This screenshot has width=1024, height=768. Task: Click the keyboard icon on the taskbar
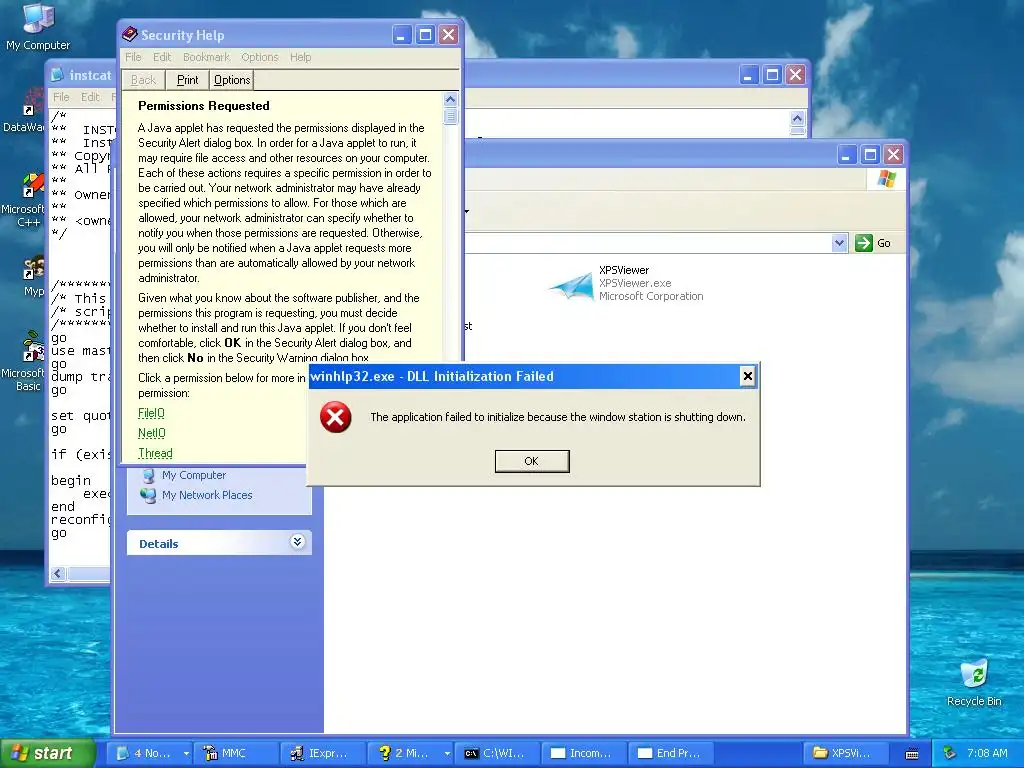pyautogui.click(x=912, y=754)
